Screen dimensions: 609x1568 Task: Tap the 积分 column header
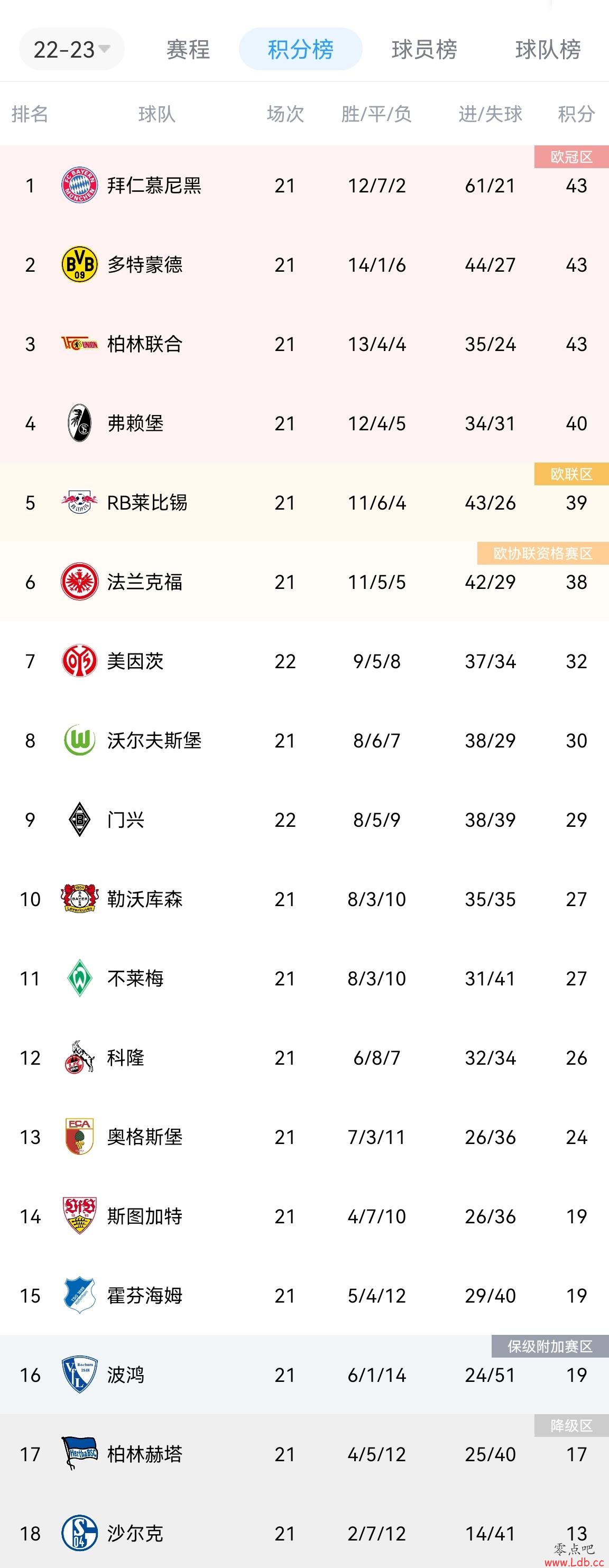(x=576, y=114)
